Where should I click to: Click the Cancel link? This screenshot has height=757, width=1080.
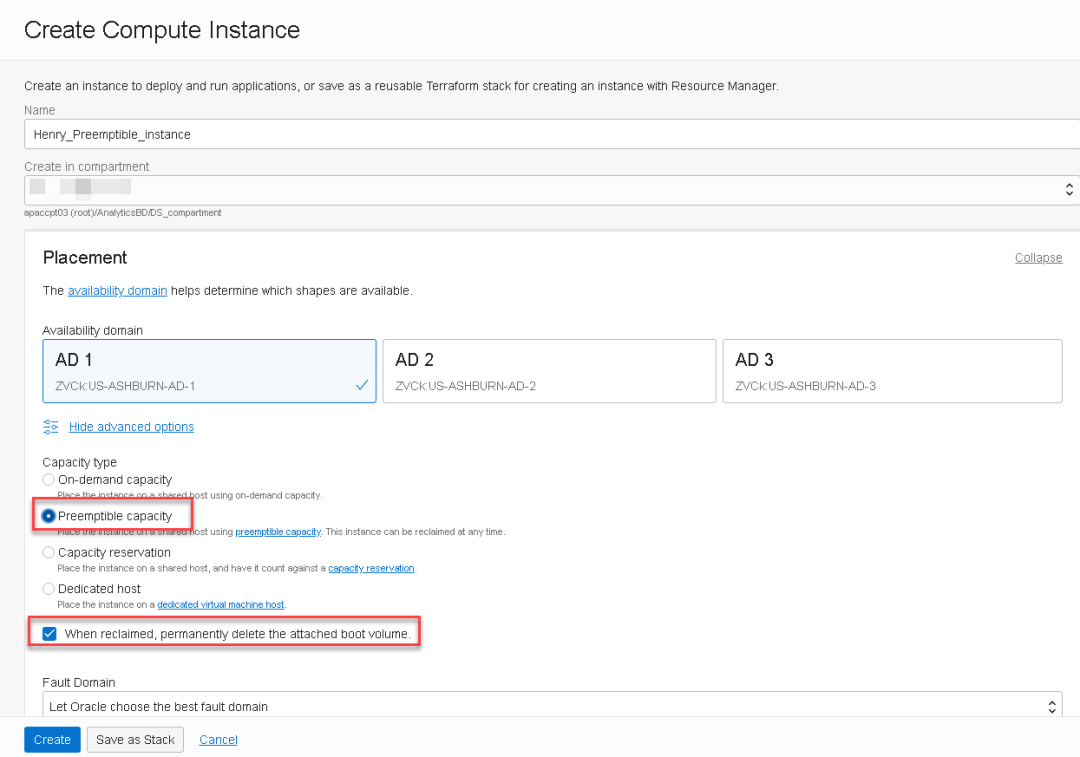(218, 740)
